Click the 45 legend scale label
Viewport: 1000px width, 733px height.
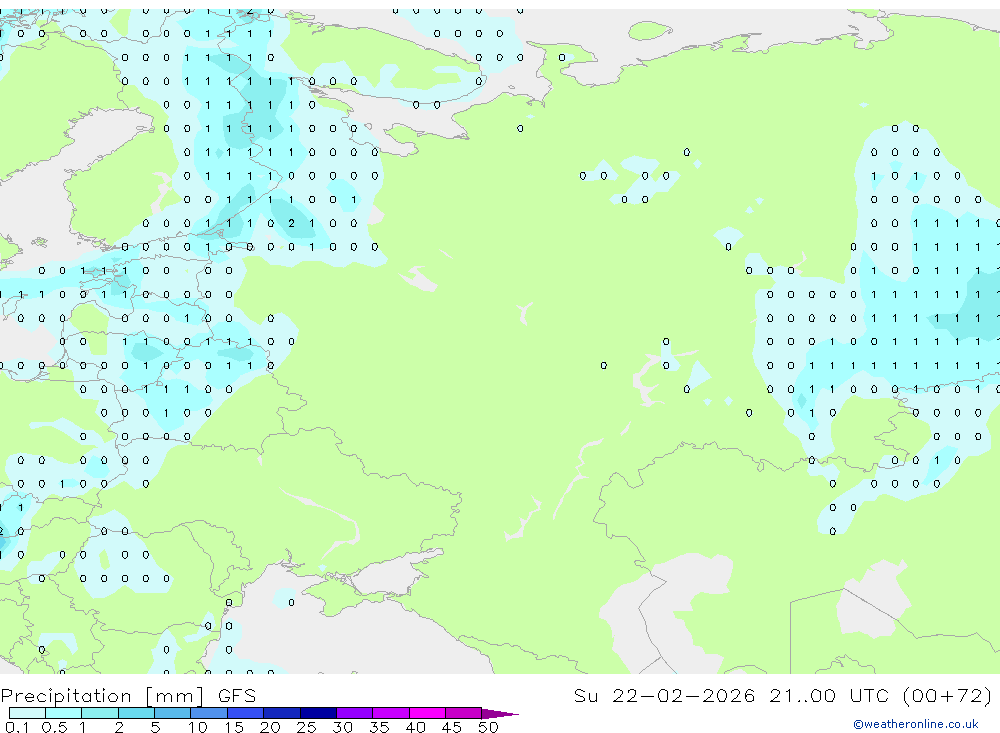[x=452, y=727]
